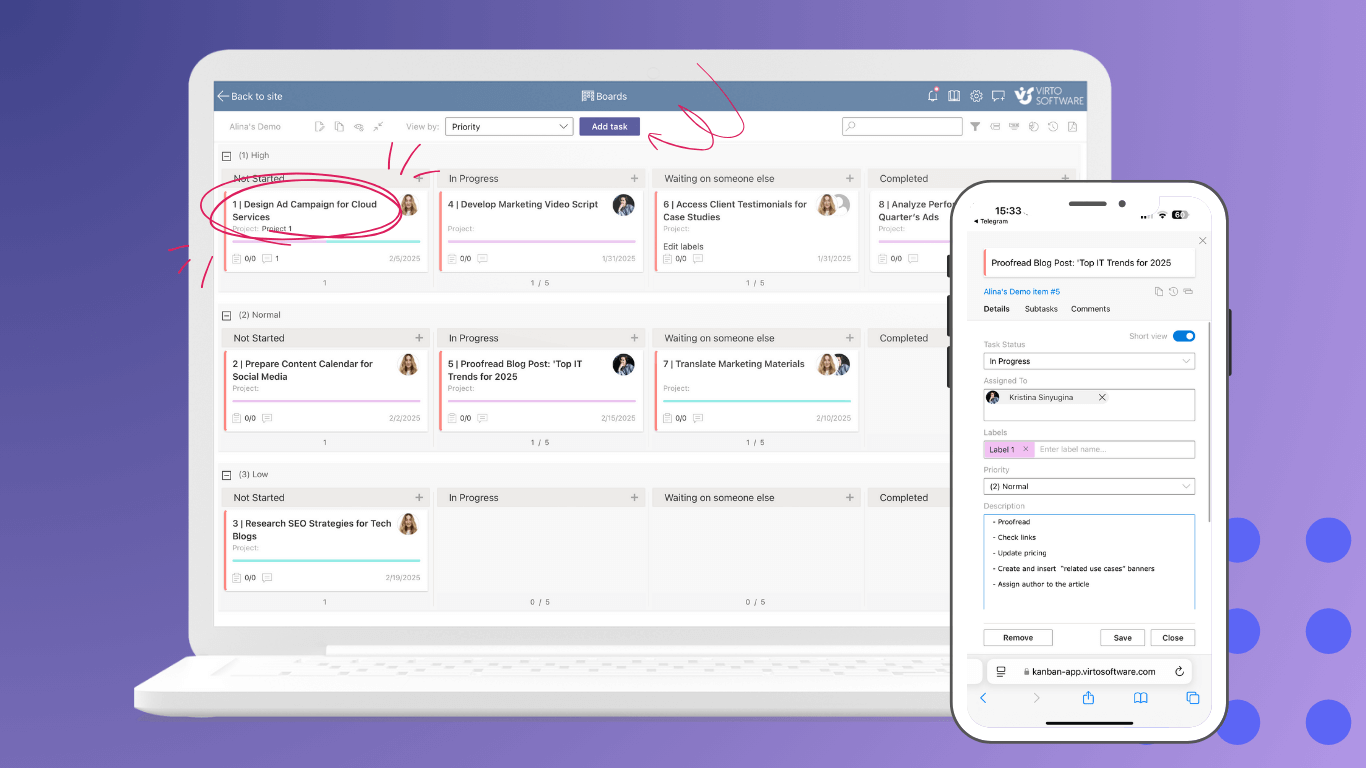
Task: Click the Add task button
Action: pos(609,126)
